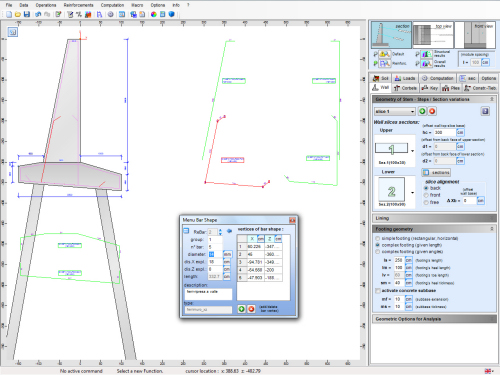
Task: Click the color wheel toolbar icon
Action: pyautogui.click(x=154, y=14)
